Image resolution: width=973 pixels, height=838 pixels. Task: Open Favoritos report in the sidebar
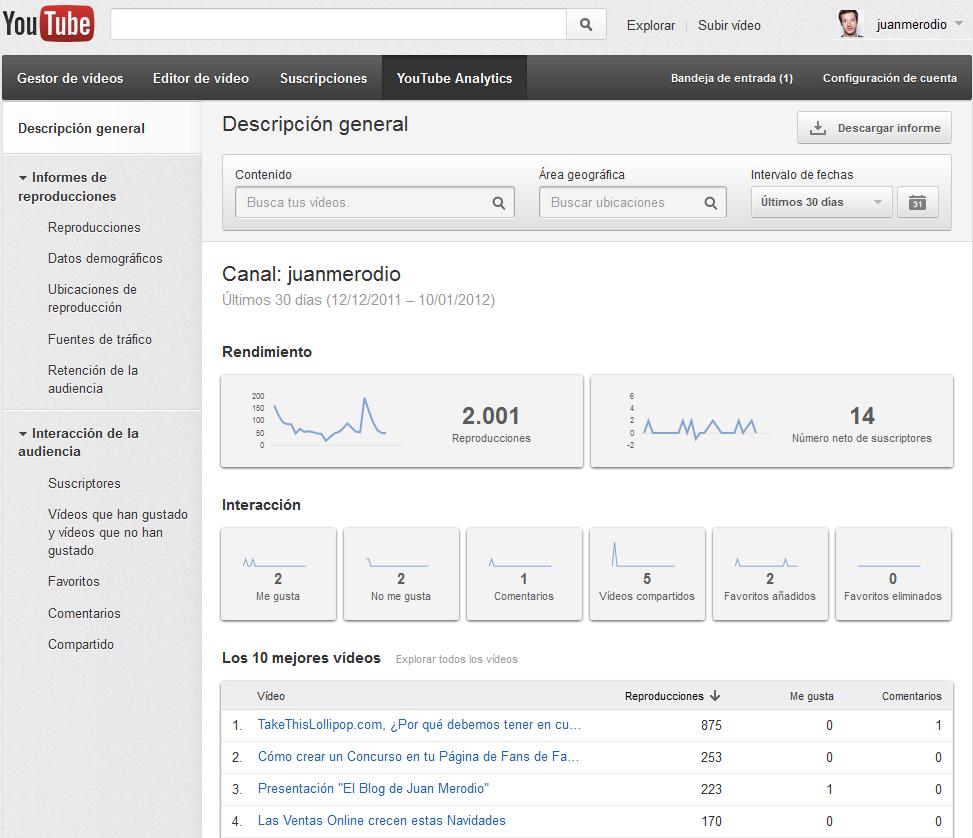point(74,582)
